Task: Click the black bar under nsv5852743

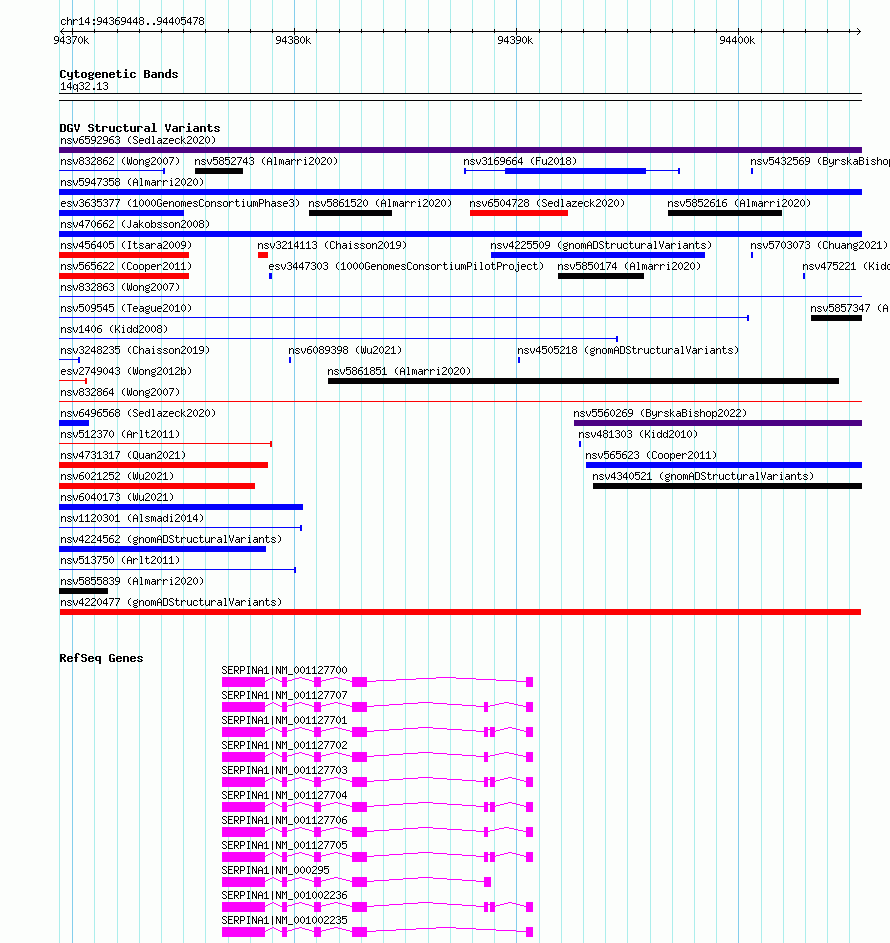Action: click(219, 171)
